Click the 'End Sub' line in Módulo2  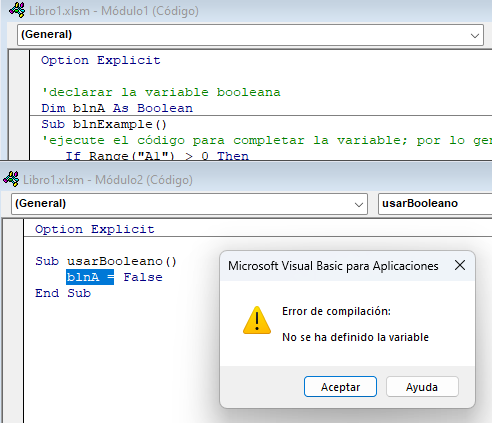63,293
